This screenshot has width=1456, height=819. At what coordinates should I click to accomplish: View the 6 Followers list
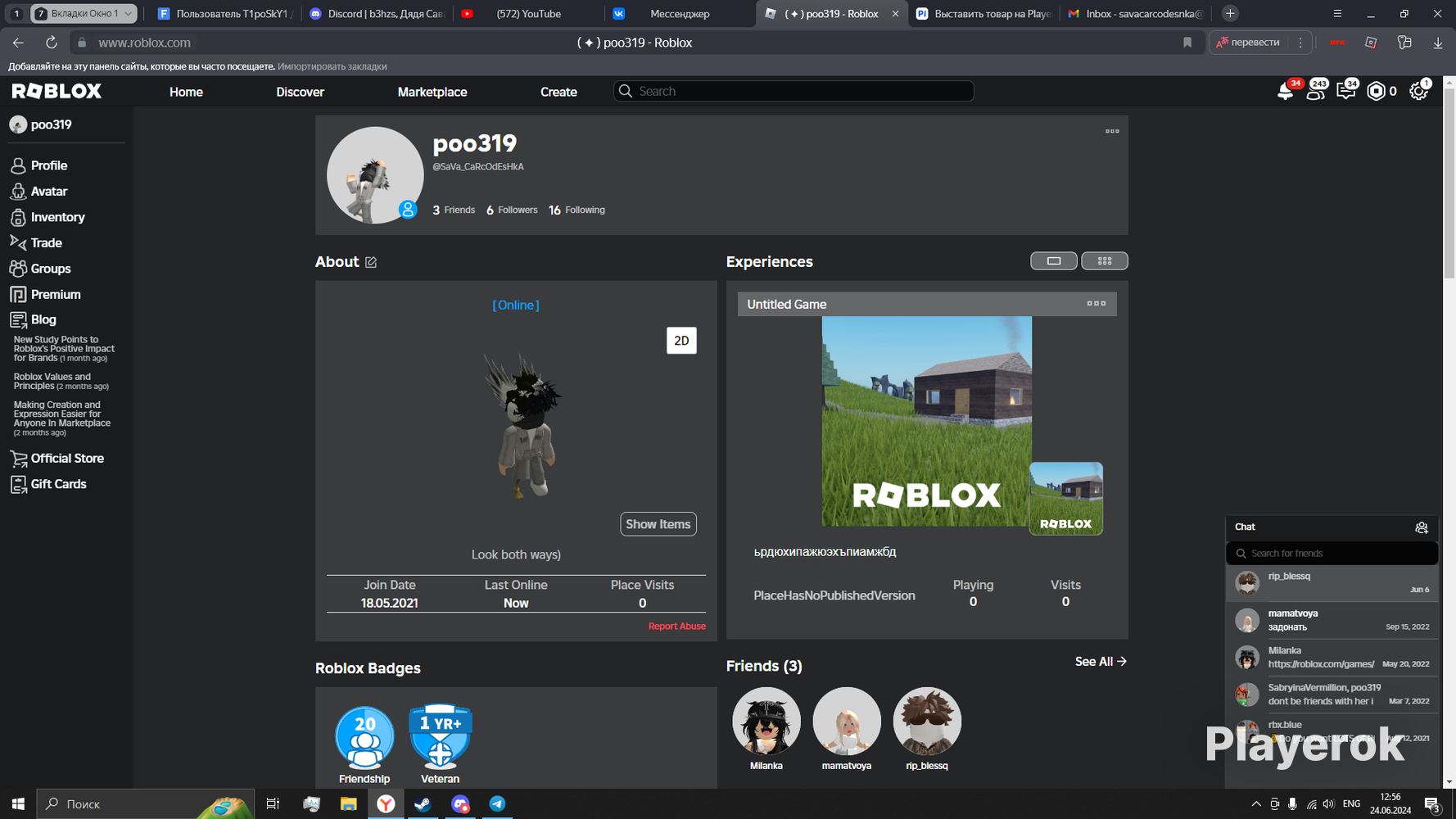[x=512, y=210]
